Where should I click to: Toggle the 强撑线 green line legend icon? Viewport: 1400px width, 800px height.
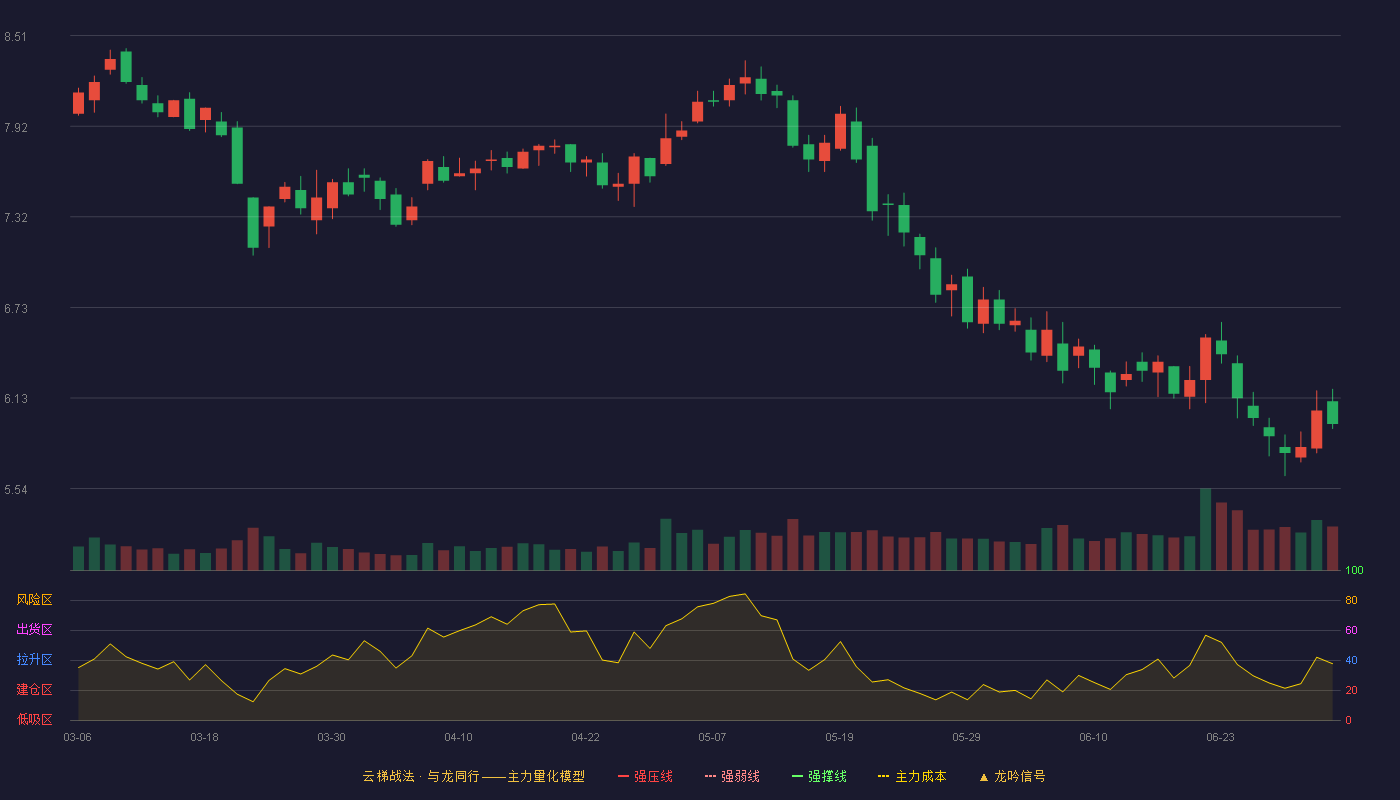point(797,776)
